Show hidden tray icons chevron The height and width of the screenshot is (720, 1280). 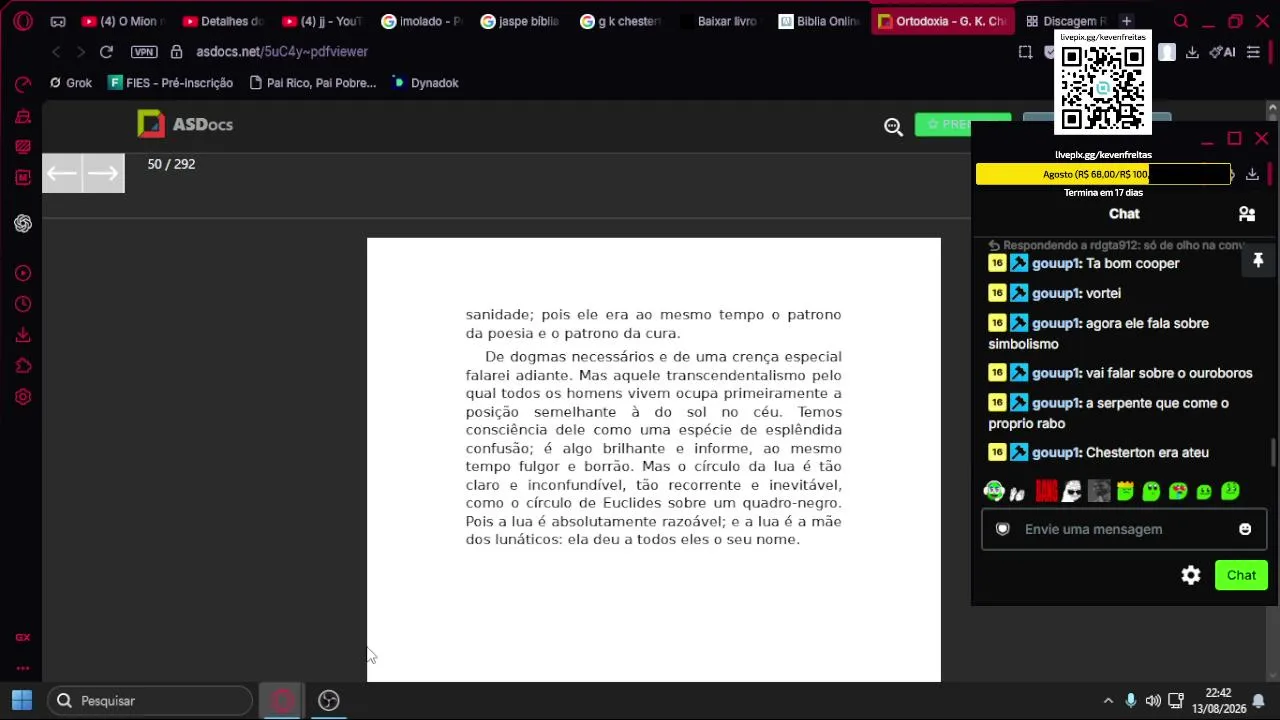point(1108,701)
